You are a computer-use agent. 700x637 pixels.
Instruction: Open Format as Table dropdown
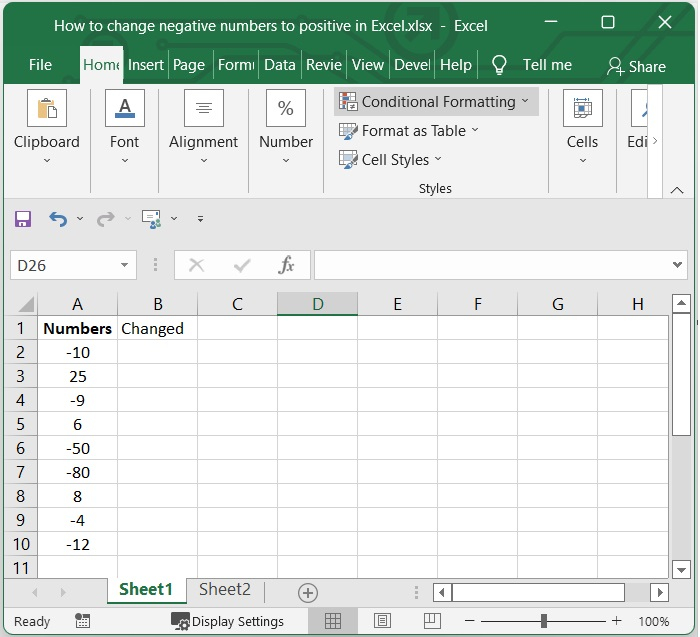tap(408, 131)
